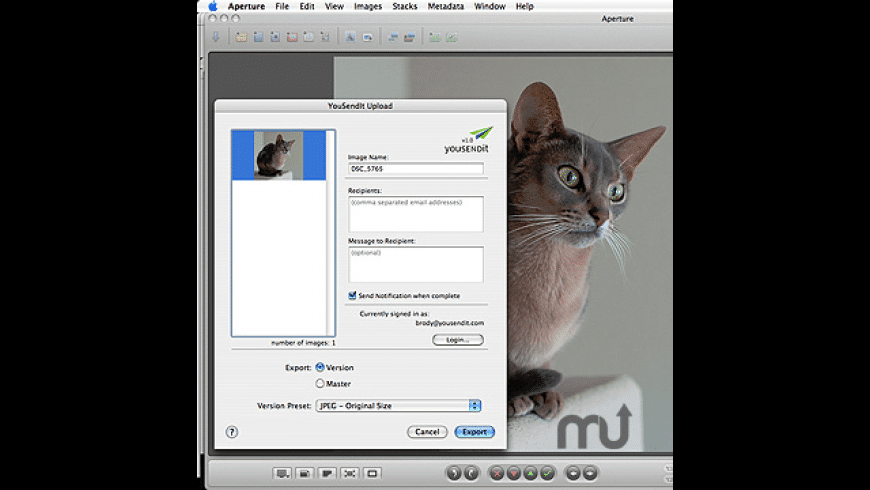Click the Duplicate Version toolbar icon
Image resolution: width=870 pixels, height=490 pixels.
click(409, 37)
